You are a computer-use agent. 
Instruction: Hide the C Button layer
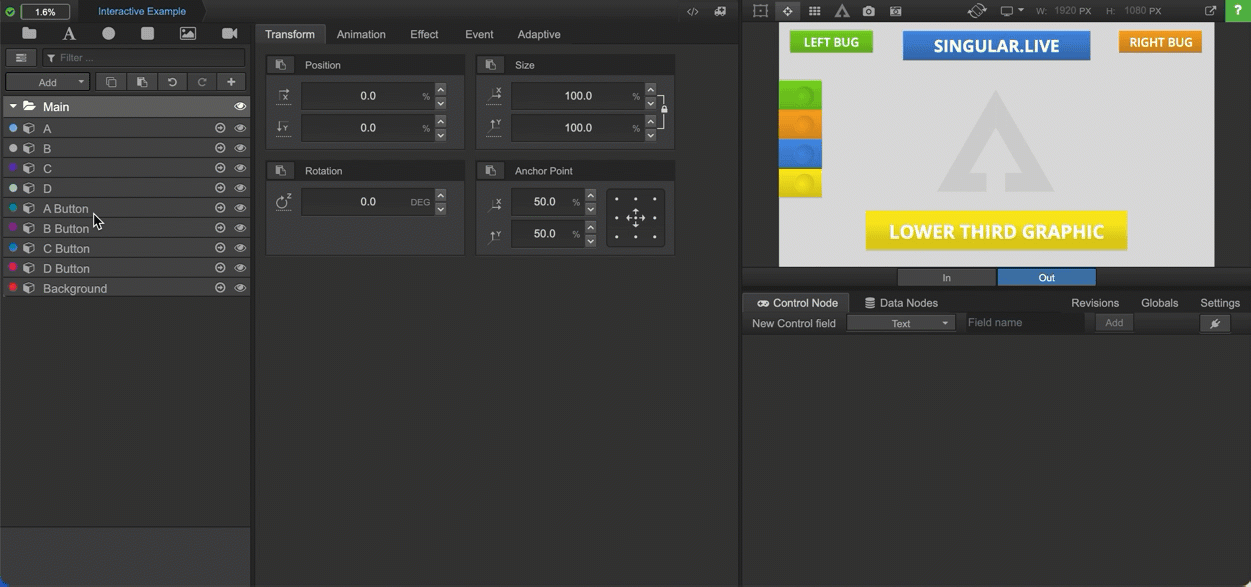pyautogui.click(x=240, y=248)
